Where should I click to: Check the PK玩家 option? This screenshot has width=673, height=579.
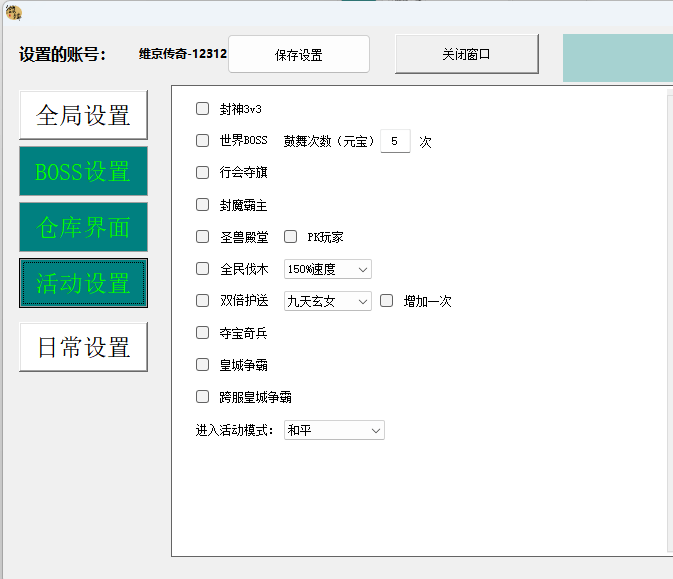click(291, 236)
